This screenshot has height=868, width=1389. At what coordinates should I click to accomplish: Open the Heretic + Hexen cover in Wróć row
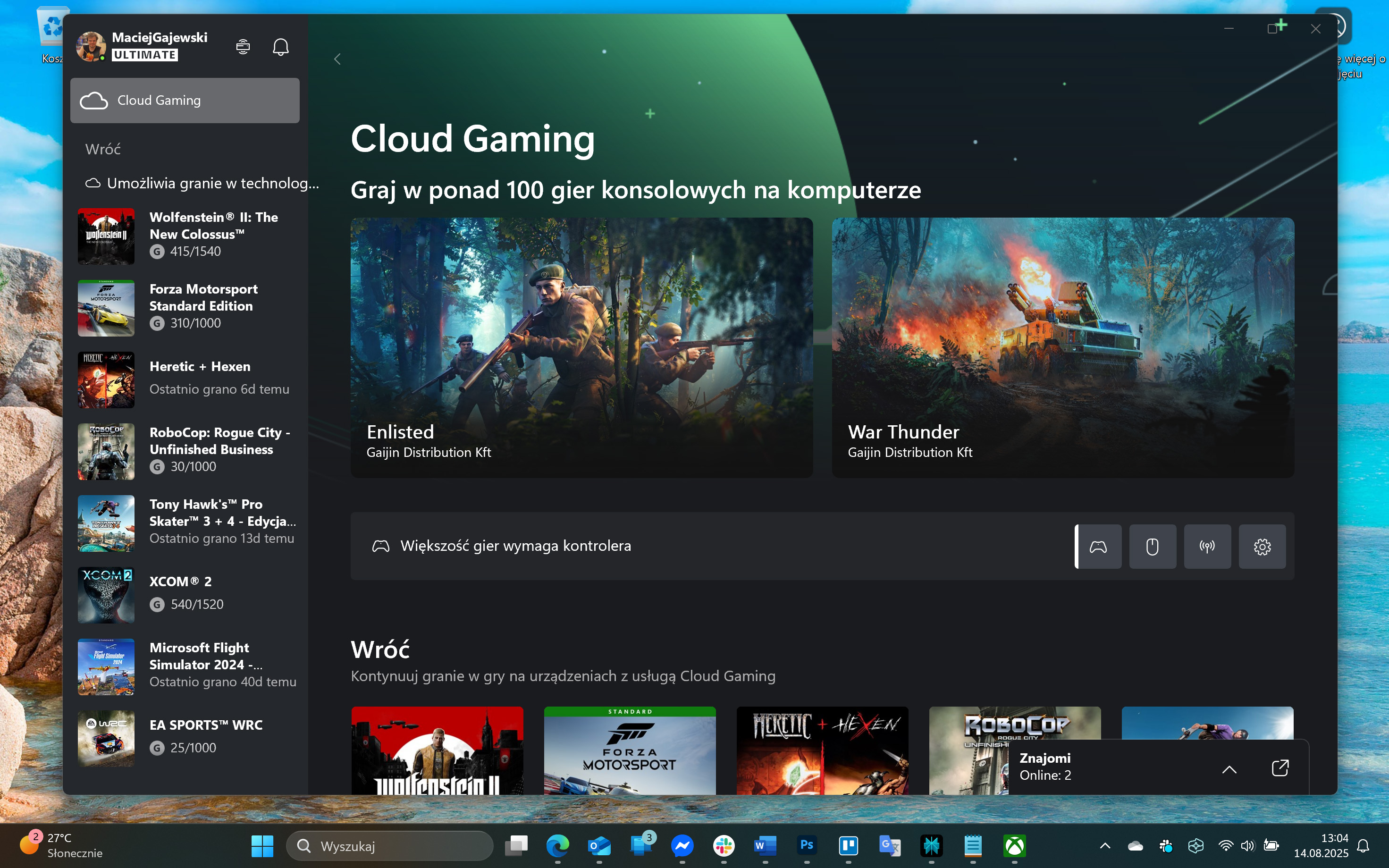point(823,750)
